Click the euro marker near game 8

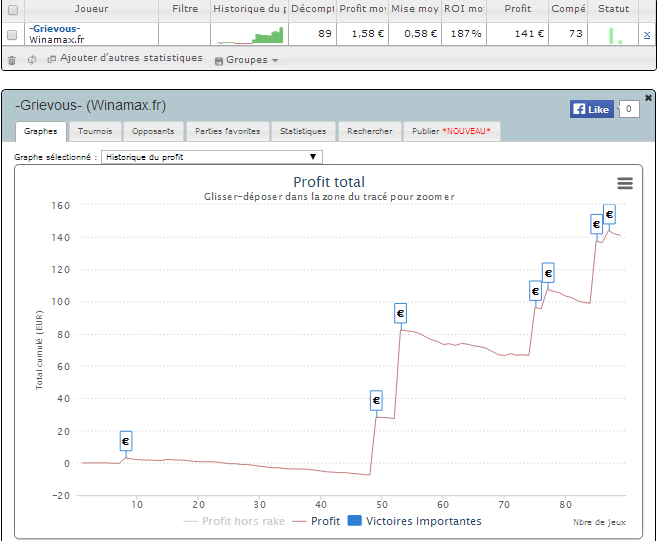pos(126,441)
